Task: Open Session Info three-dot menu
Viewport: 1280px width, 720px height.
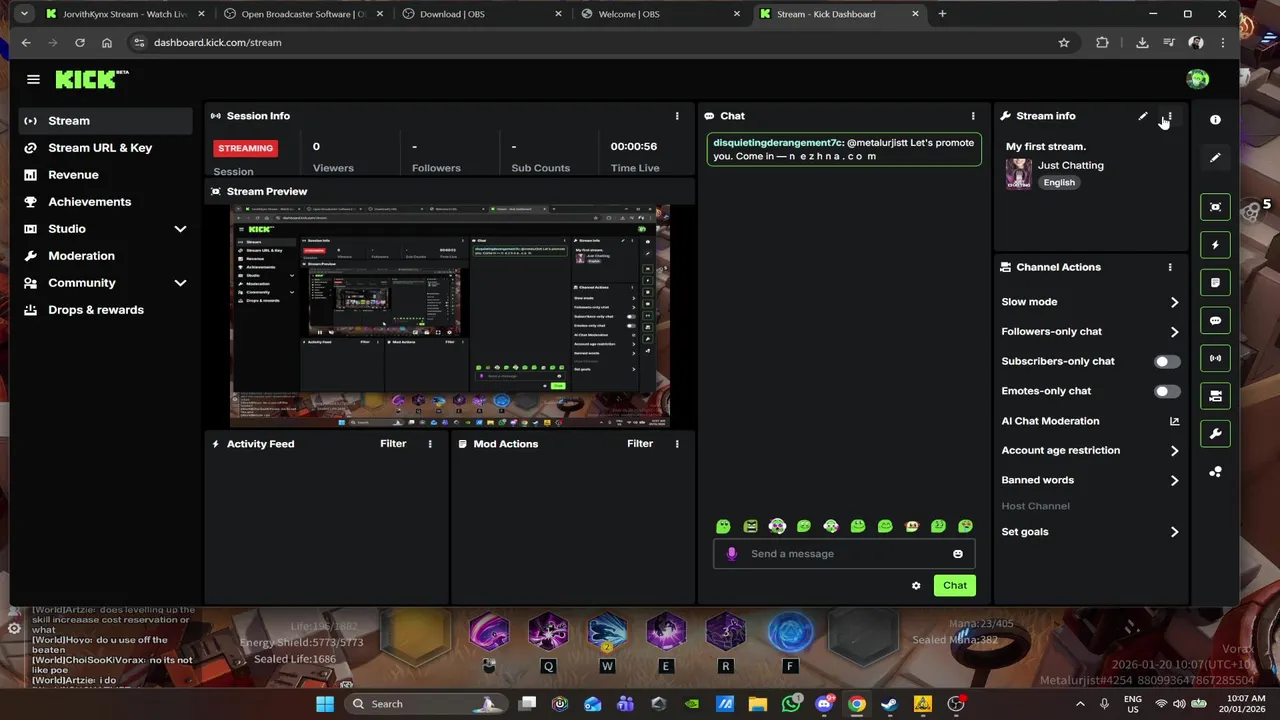Action: pos(677,116)
